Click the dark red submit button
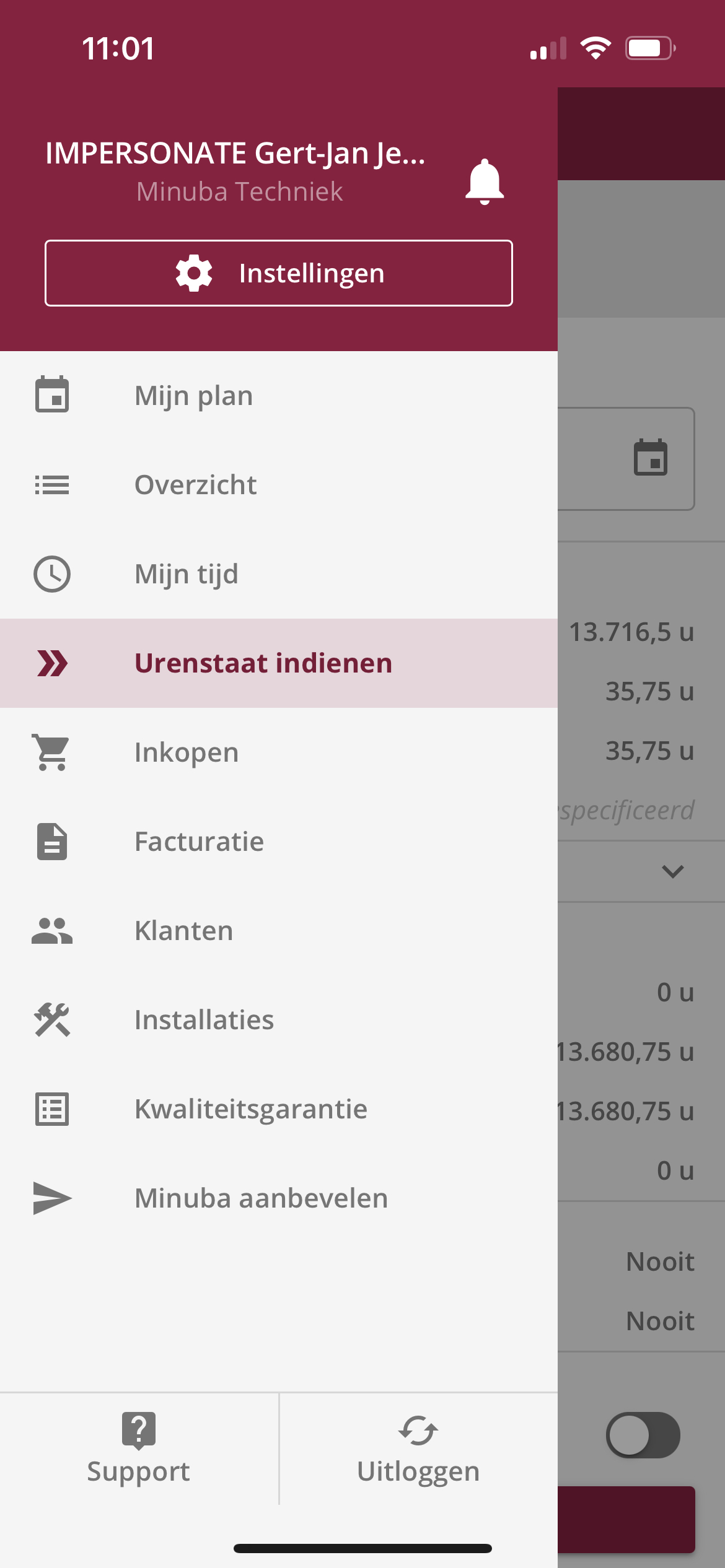The height and width of the screenshot is (1568, 725). 626,1519
